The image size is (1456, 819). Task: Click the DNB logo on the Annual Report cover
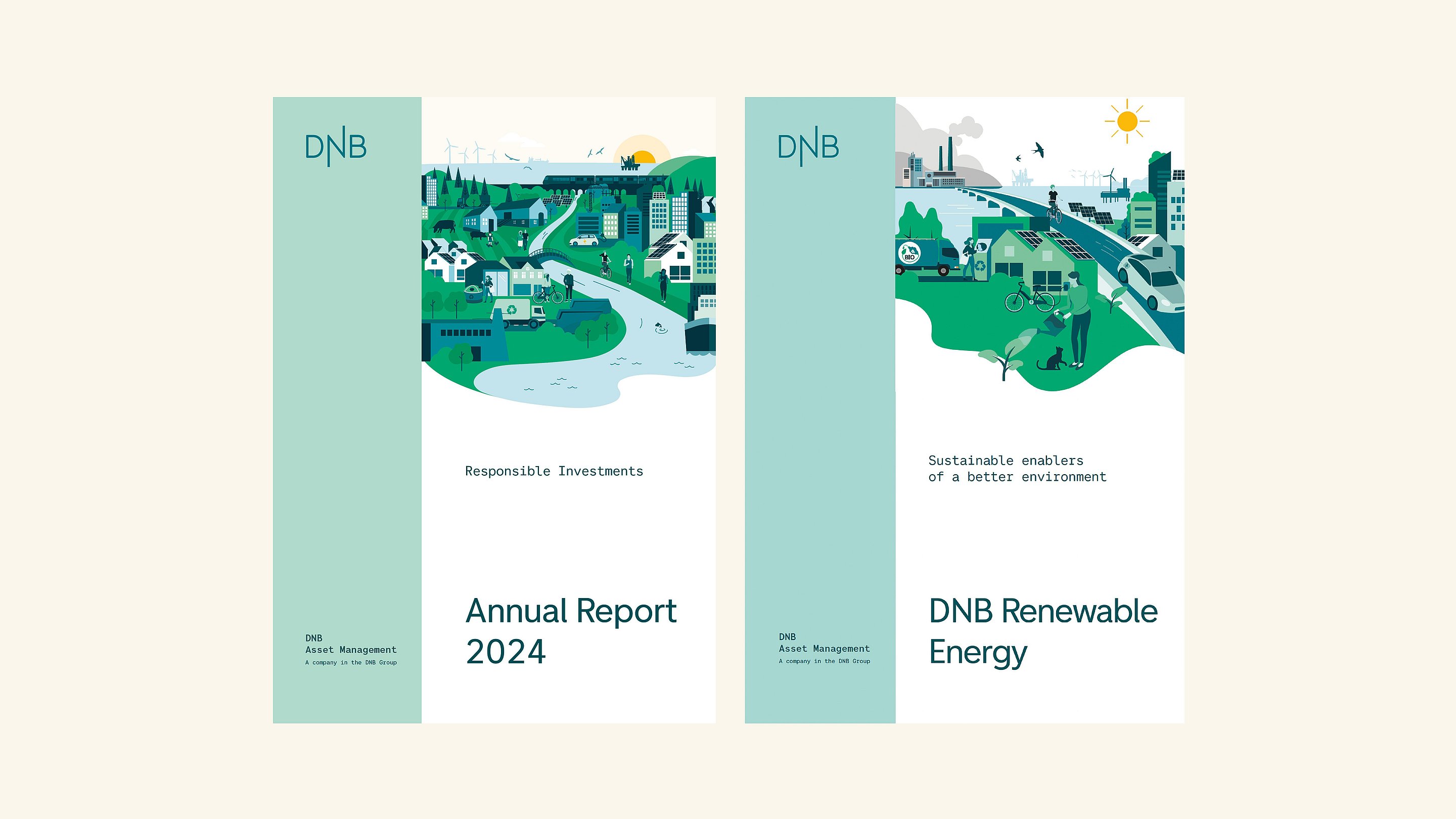click(x=336, y=147)
